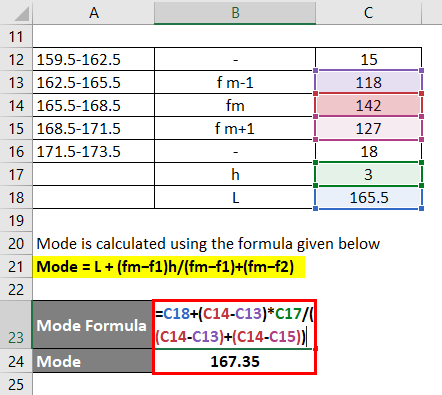Select row 11 header

point(16,36)
